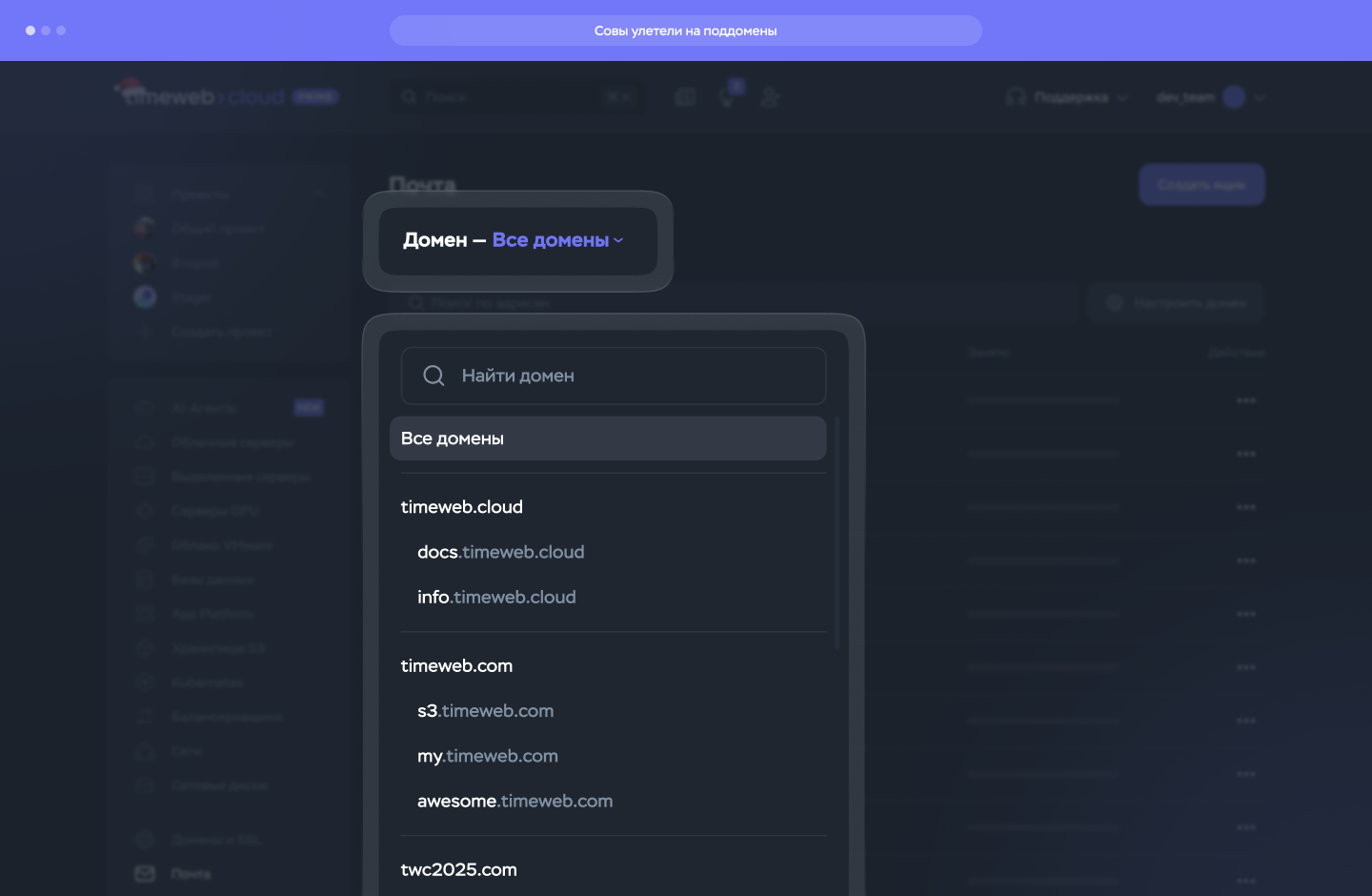Viewport: 1372px width, 896px height.
Task: Open the dev_team account chevron
Action: (x=1260, y=97)
